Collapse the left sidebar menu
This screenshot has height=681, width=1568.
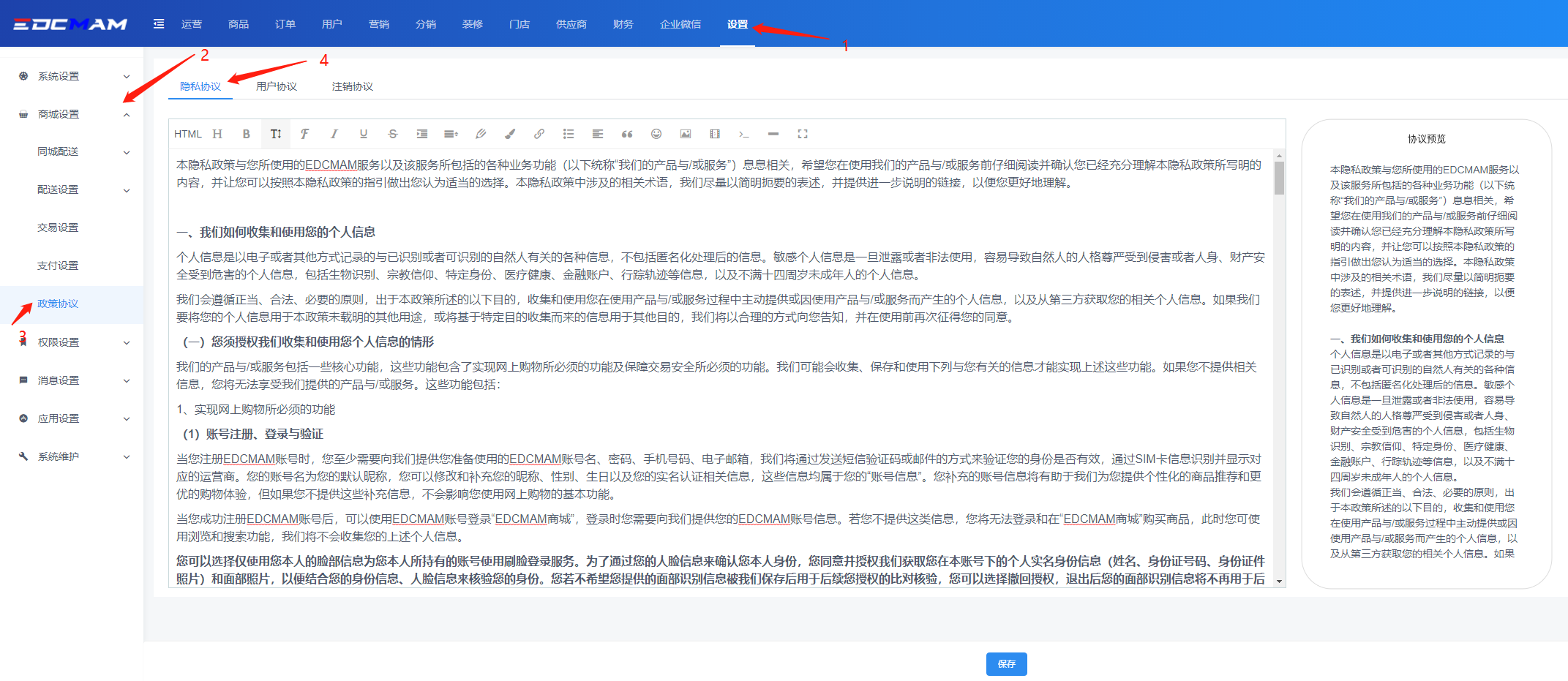point(159,24)
